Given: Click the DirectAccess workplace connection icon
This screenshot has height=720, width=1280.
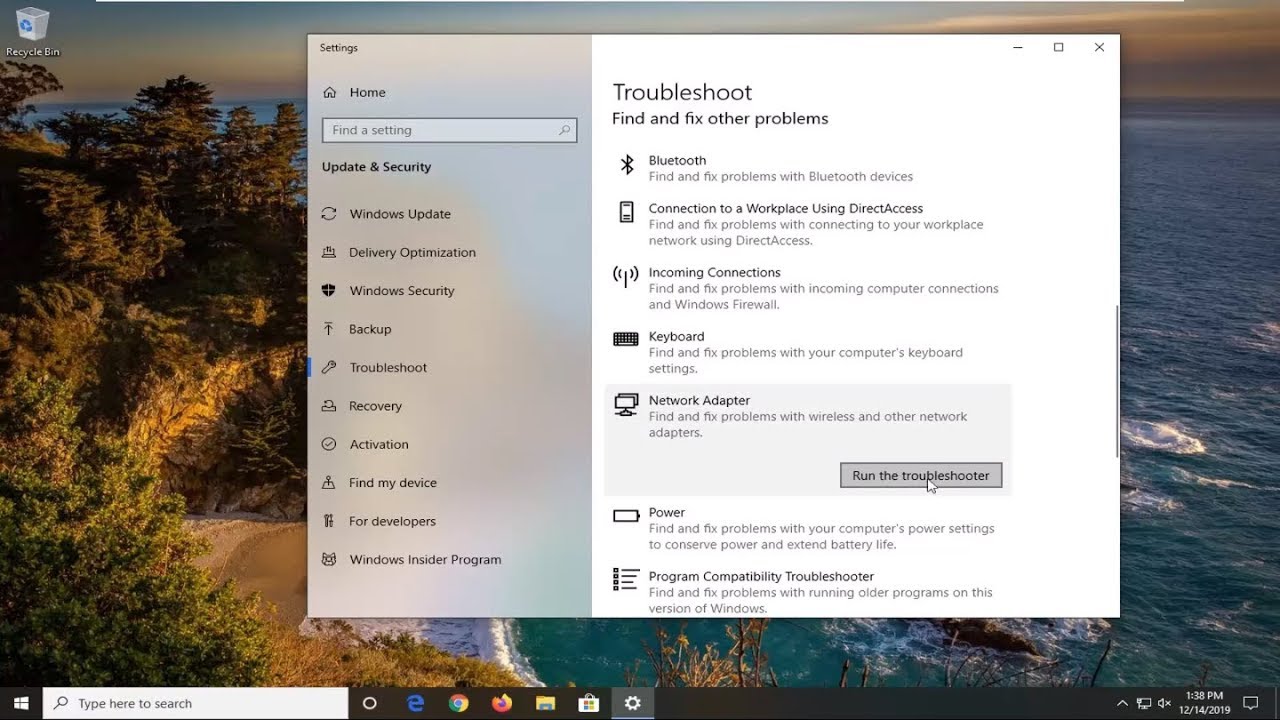Looking at the screenshot, I should pos(626,212).
